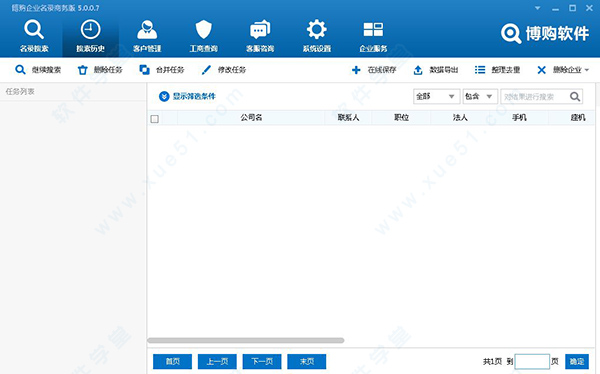Click the 显示筛选条件 double-chevron icon
600x374 pixels.
tap(164, 96)
